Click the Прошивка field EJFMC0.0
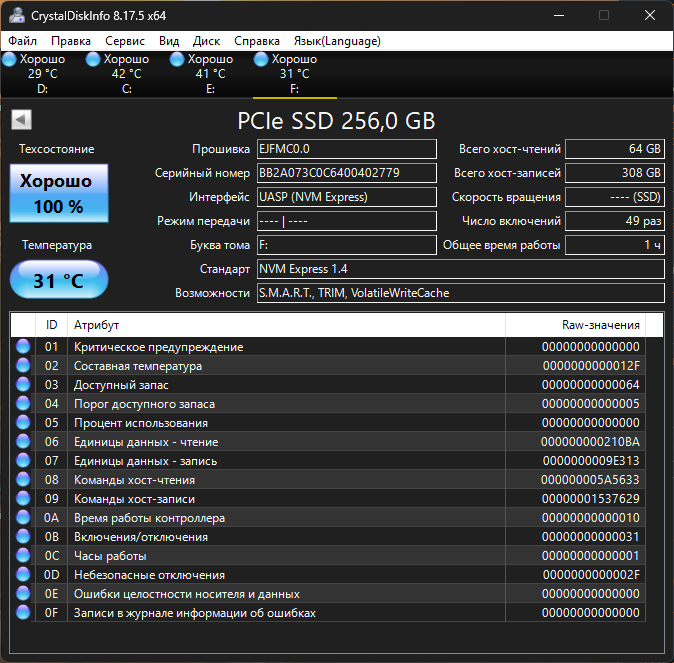674x663 pixels. coord(346,149)
